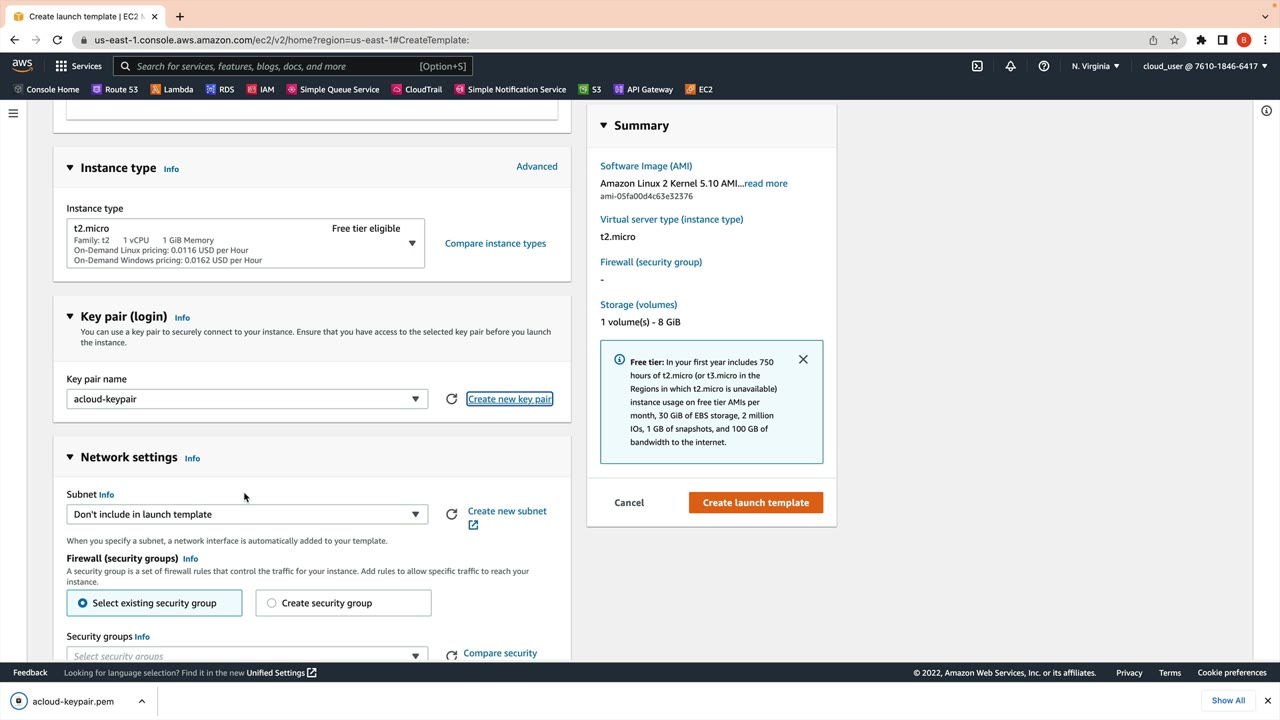Collapse the Network settings section
Viewport: 1280px width, 720px height.
coord(70,457)
